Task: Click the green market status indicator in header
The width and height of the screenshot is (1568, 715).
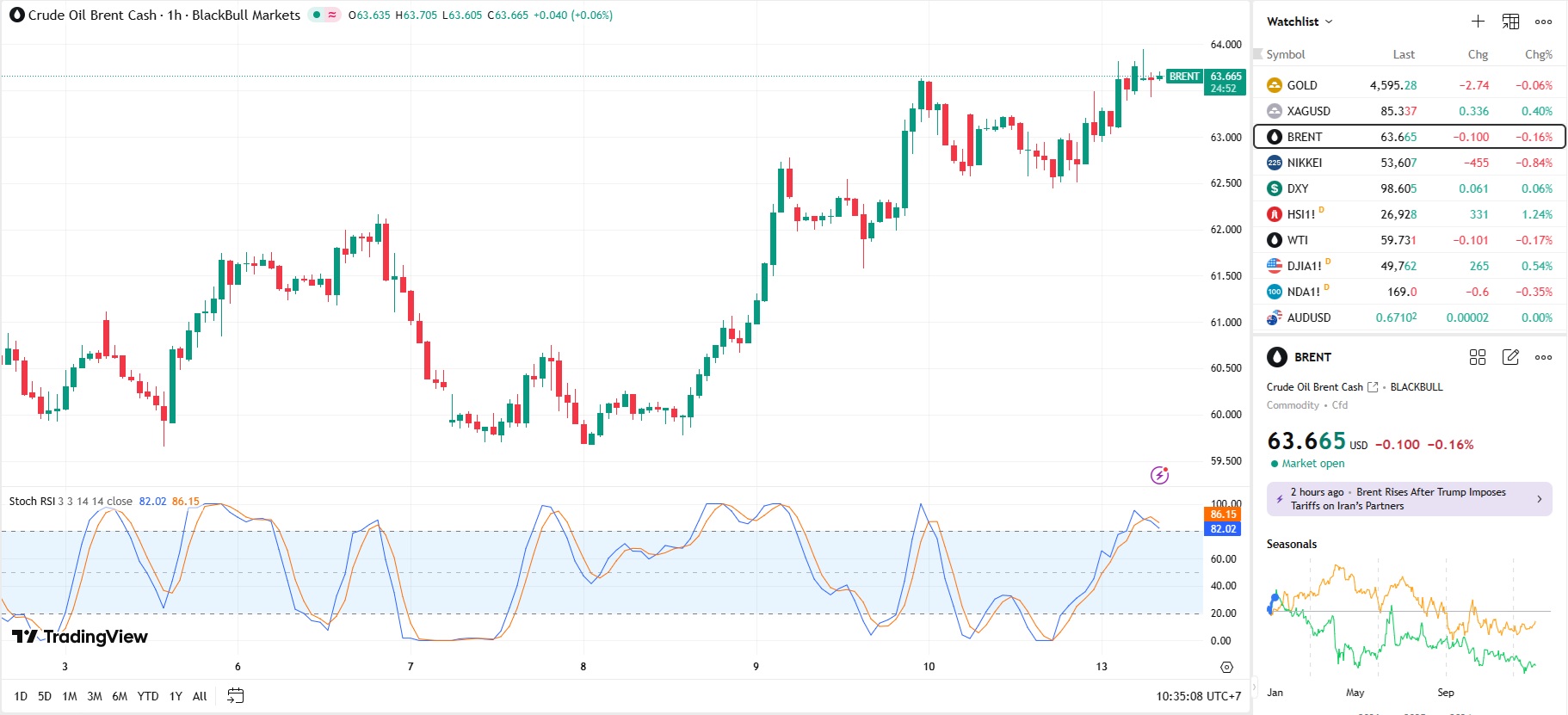Action: [317, 15]
